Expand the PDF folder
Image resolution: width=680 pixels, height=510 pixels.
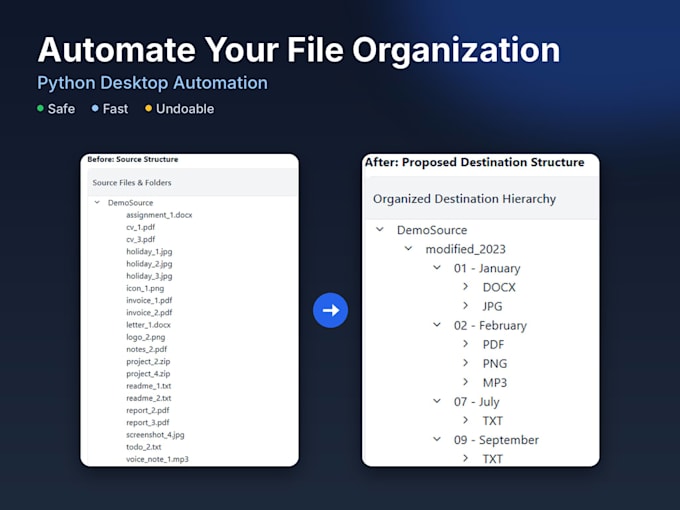[465, 344]
